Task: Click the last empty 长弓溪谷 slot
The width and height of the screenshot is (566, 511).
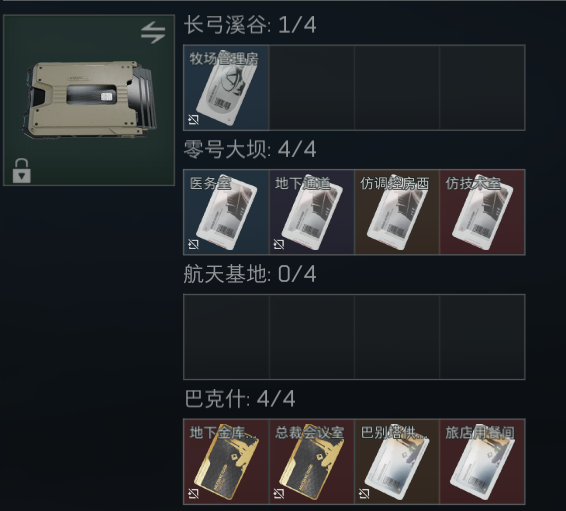Action: pyautogui.click(x=483, y=87)
